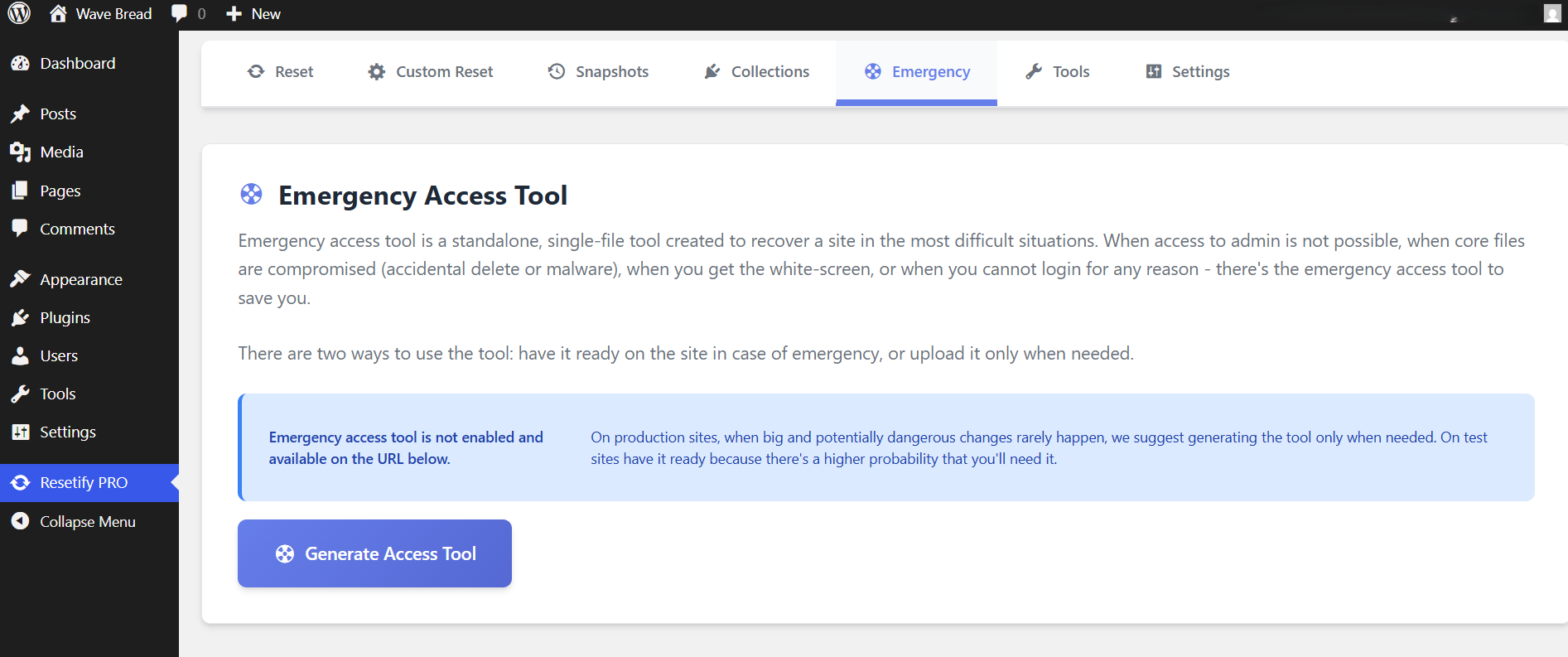Viewport: 1568px width, 657px height.
Task: Open the user avatar in top bar
Action: click(1552, 13)
